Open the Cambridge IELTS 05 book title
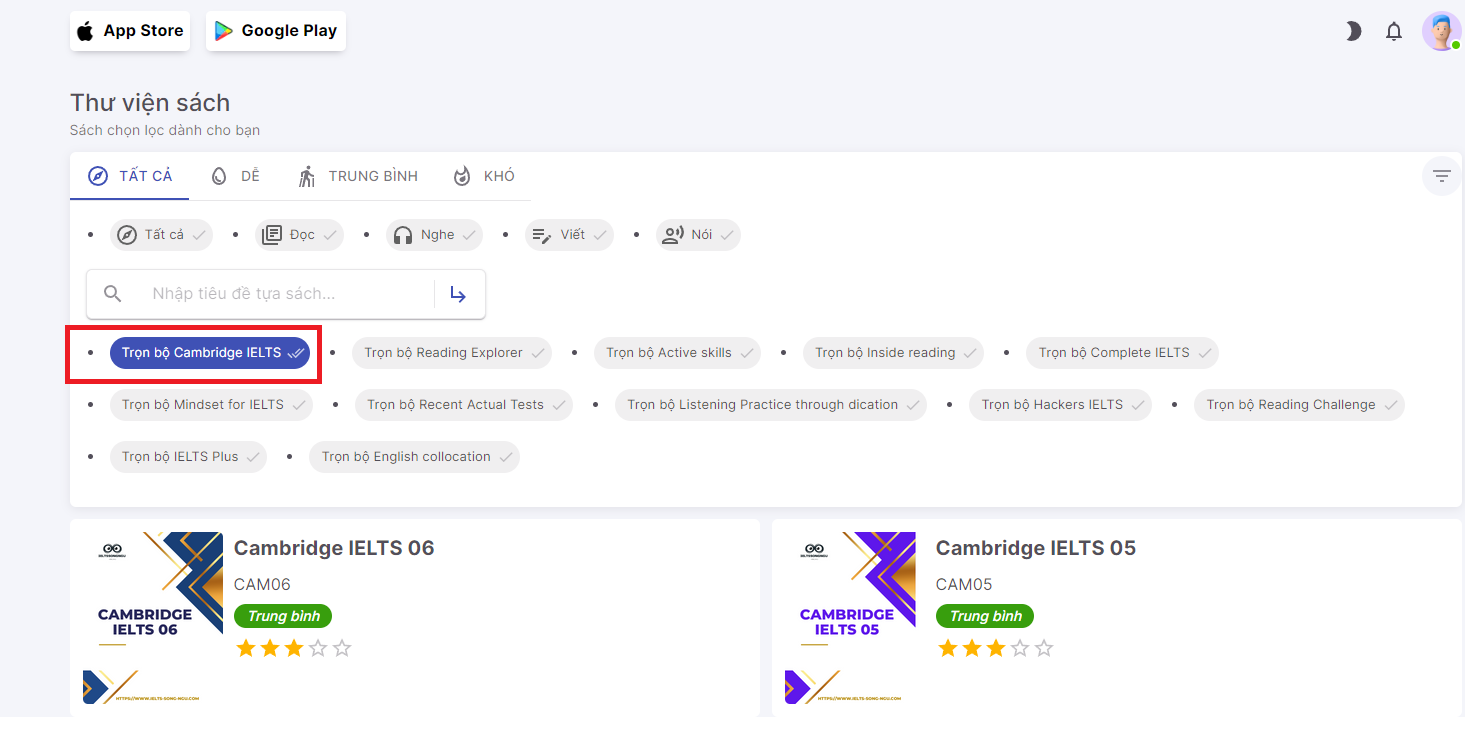The height and width of the screenshot is (735, 1465). point(1036,548)
